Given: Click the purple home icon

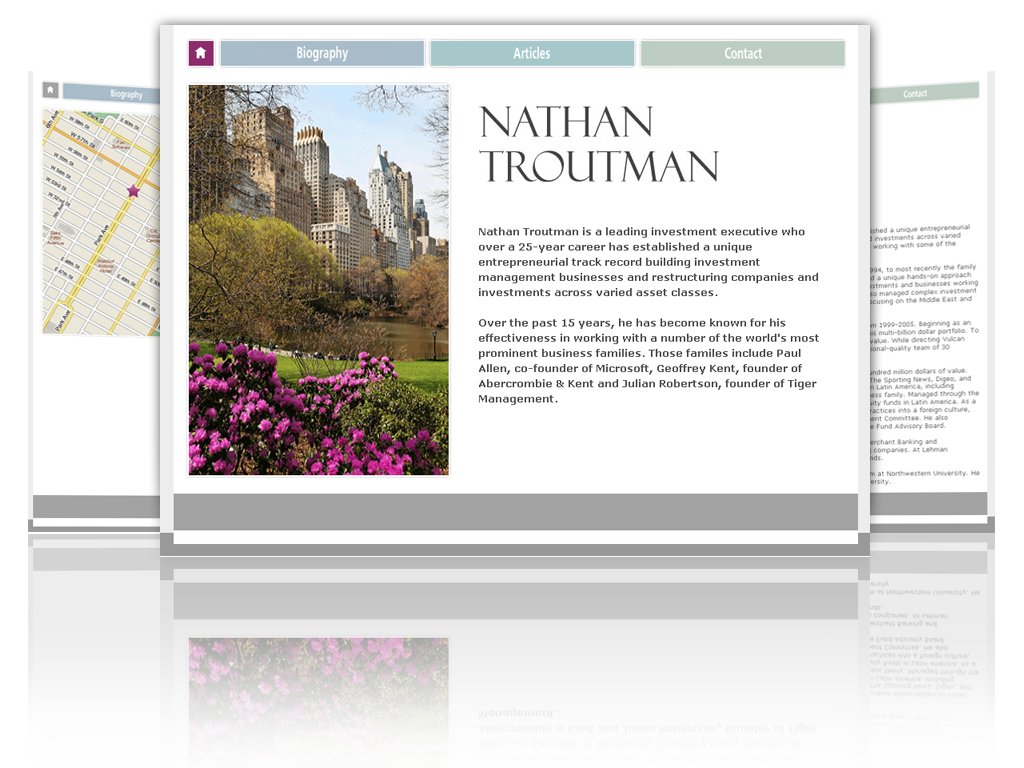Looking at the screenshot, I should (x=200, y=53).
